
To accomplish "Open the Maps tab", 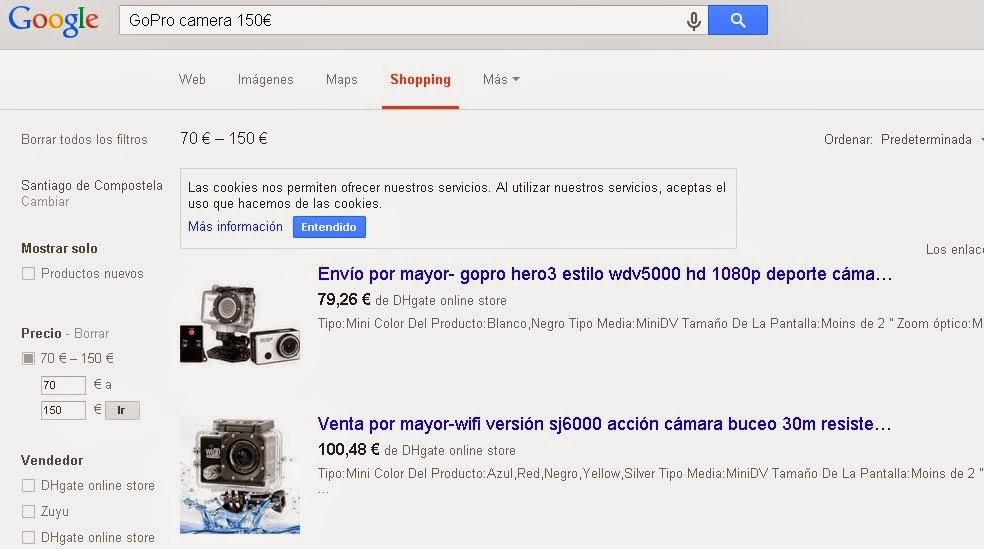I will [341, 80].
